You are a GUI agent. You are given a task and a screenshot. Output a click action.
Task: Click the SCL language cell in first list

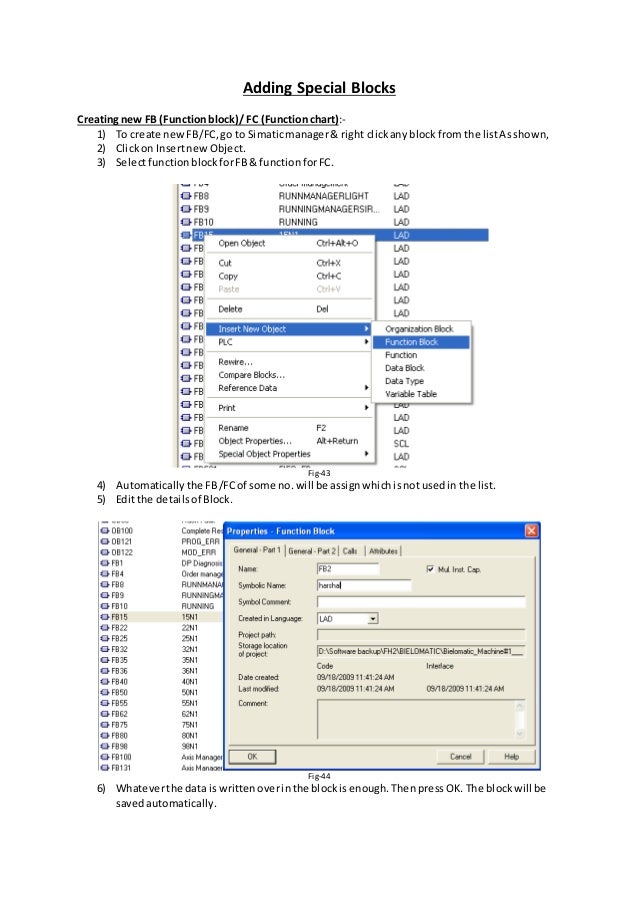(401, 443)
